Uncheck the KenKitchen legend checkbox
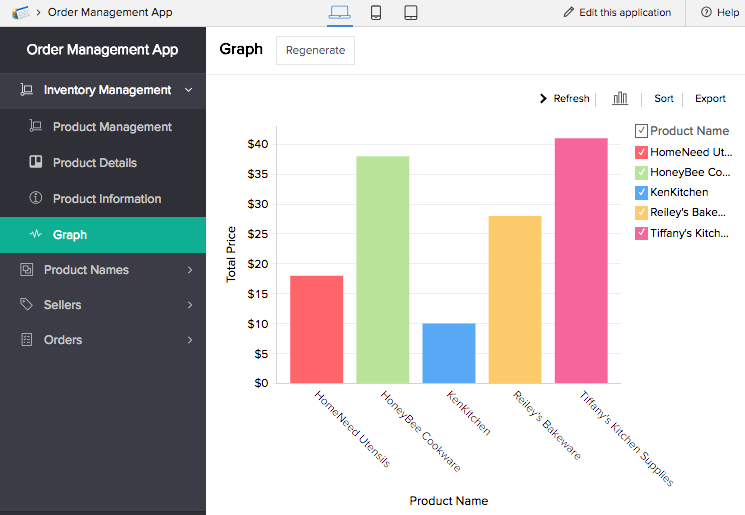 point(641,192)
